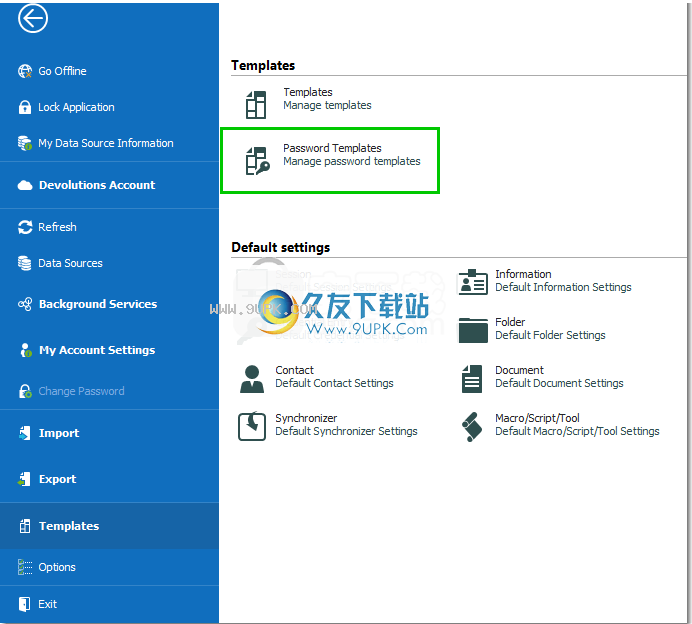Click the Exit door icon
Viewport: 692px width, 624px height.
click(25, 604)
